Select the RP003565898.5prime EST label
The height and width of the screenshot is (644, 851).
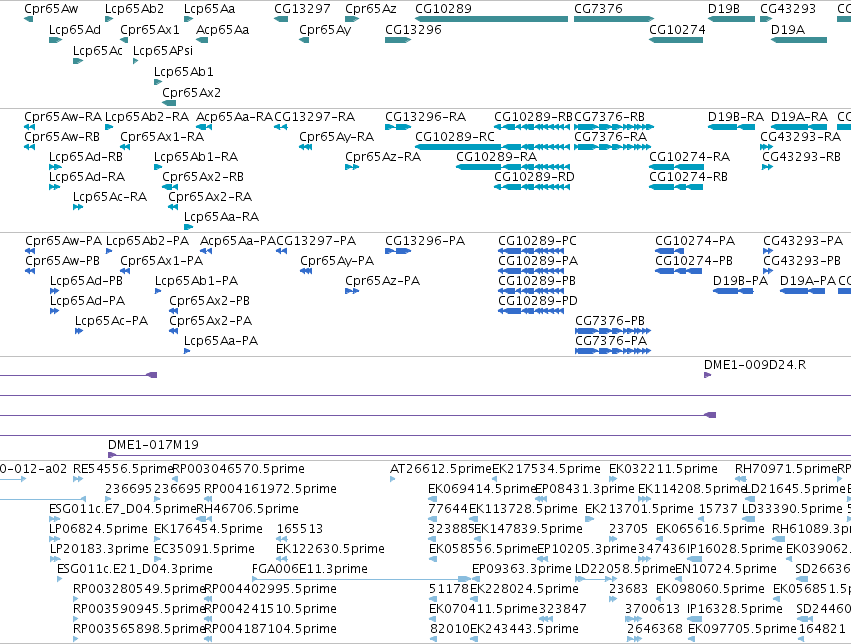pyautogui.click(x=139, y=629)
